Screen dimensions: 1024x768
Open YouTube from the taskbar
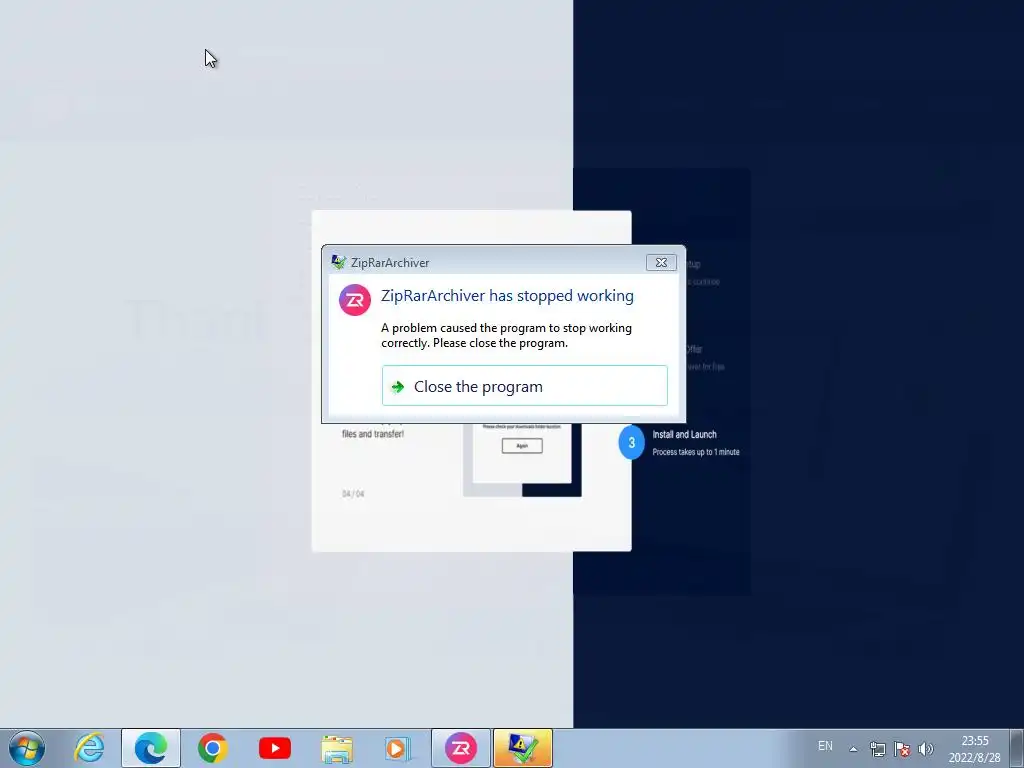tap(274, 748)
